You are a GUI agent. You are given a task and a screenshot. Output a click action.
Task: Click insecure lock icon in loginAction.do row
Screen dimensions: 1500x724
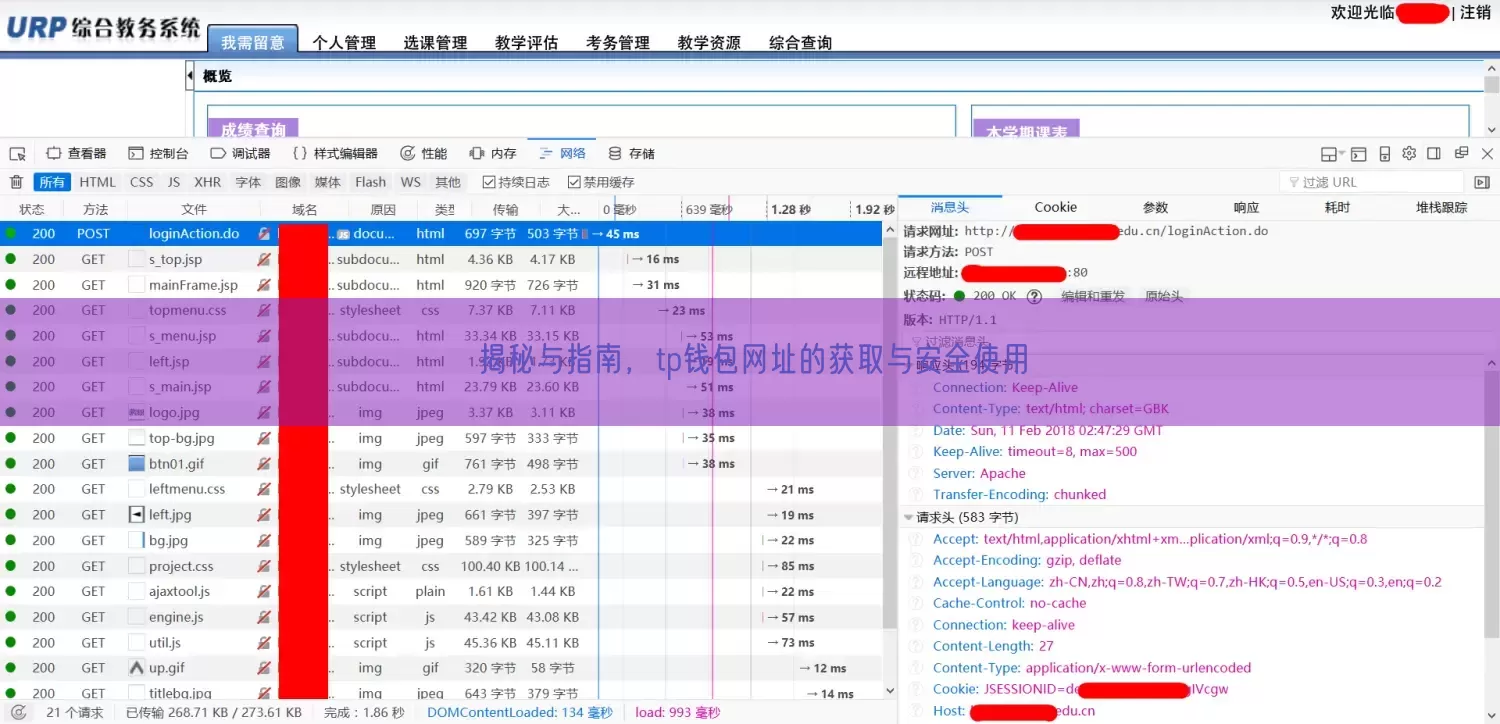pyautogui.click(x=264, y=234)
